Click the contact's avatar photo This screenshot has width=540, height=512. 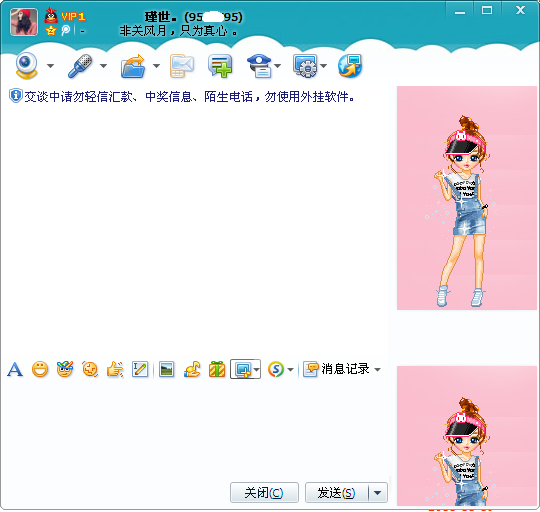(24, 22)
